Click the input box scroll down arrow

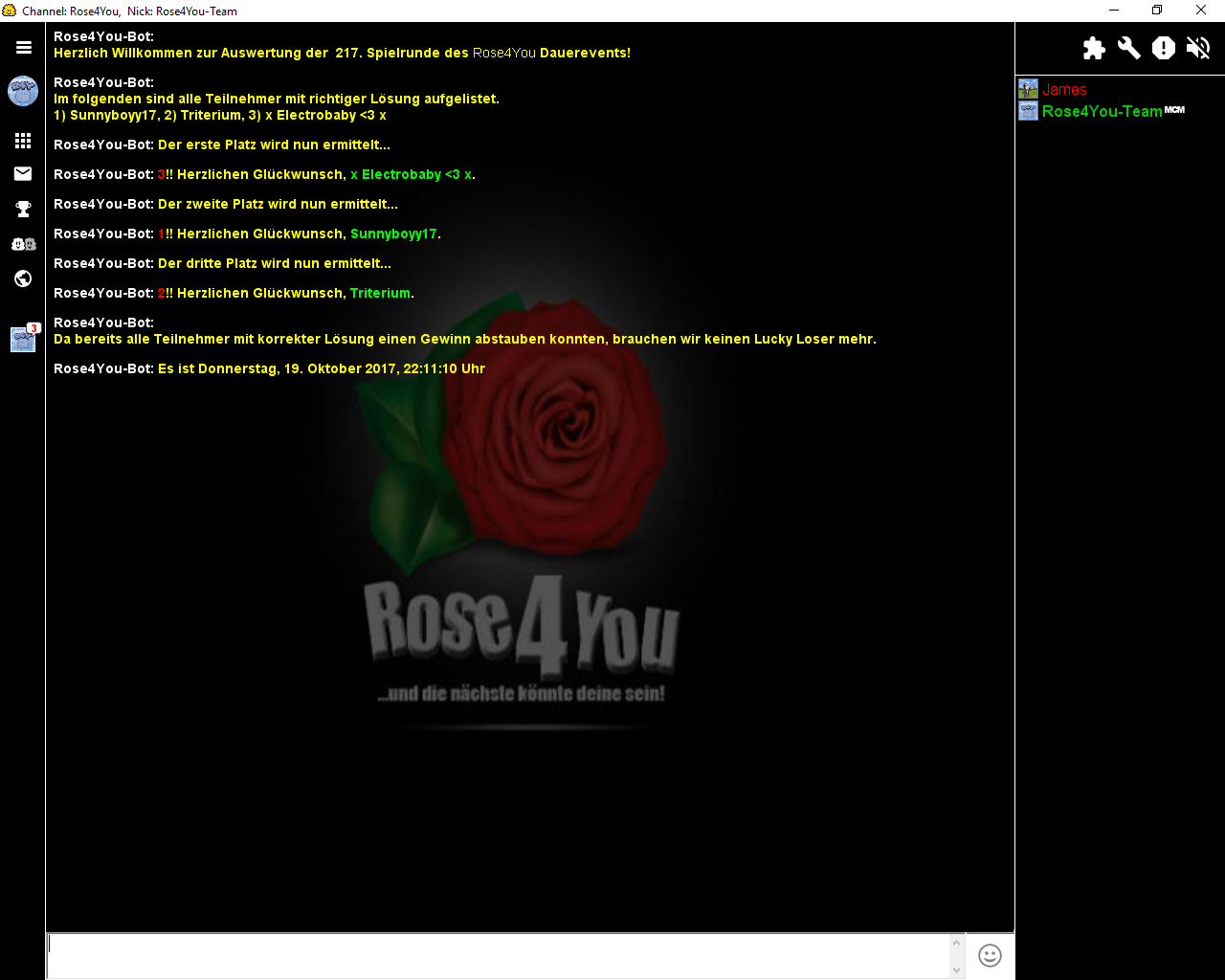(956, 969)
